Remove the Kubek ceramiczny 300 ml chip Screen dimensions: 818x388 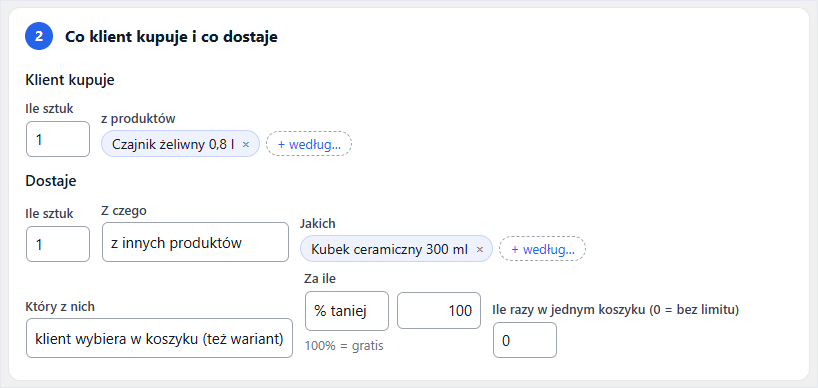point(480,249)
